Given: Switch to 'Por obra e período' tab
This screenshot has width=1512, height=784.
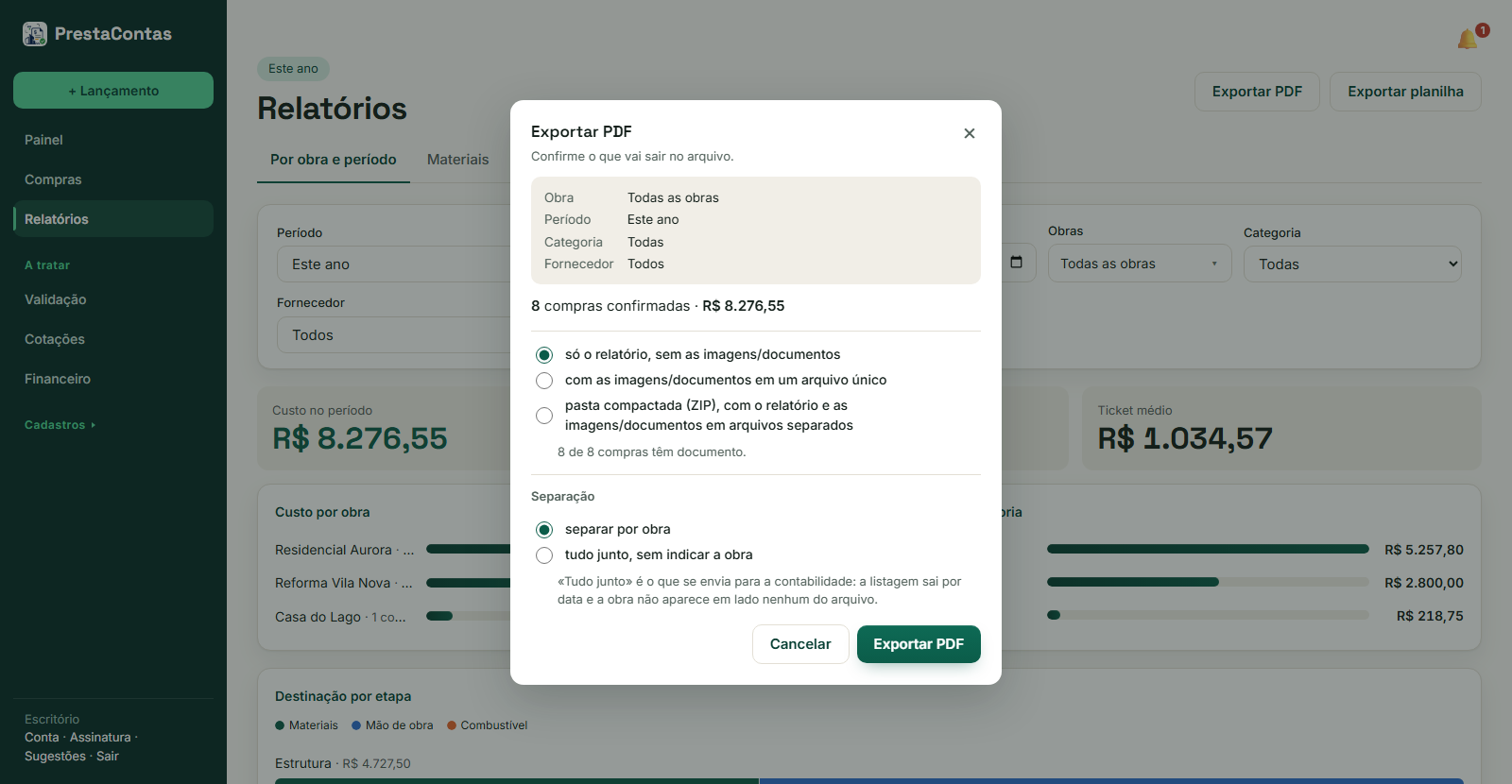Looking at the screenshot, I should point(334,160).
